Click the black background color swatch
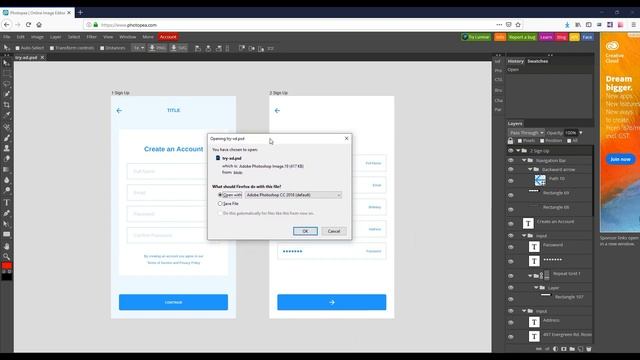 [x=7, y=277]
